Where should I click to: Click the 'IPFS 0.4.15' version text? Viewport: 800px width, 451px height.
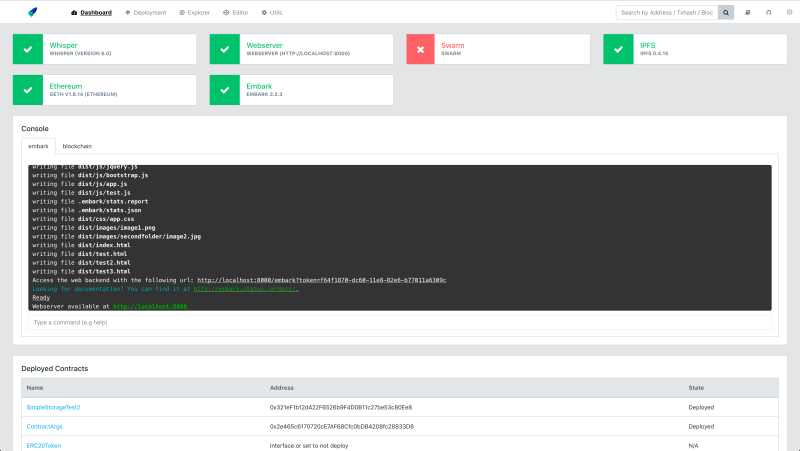pyautogui.click(x=654, y=53)
